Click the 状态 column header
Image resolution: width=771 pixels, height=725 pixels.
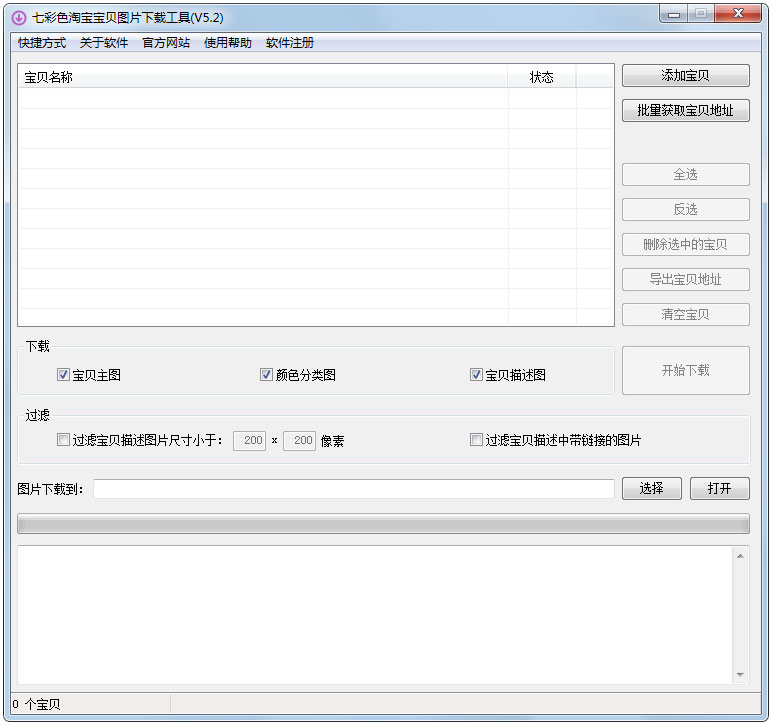click(x=541, y=77)
